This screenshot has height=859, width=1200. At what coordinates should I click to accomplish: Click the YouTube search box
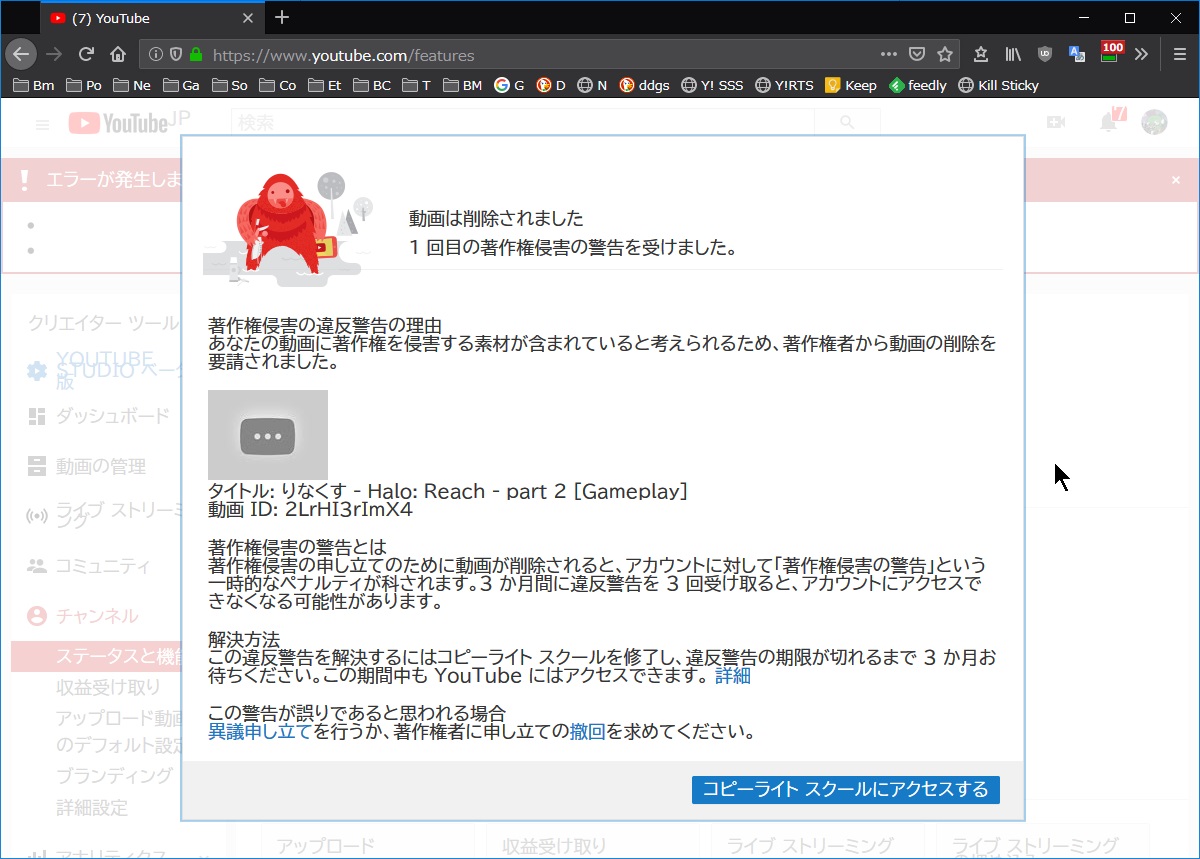tap(522, 122)
